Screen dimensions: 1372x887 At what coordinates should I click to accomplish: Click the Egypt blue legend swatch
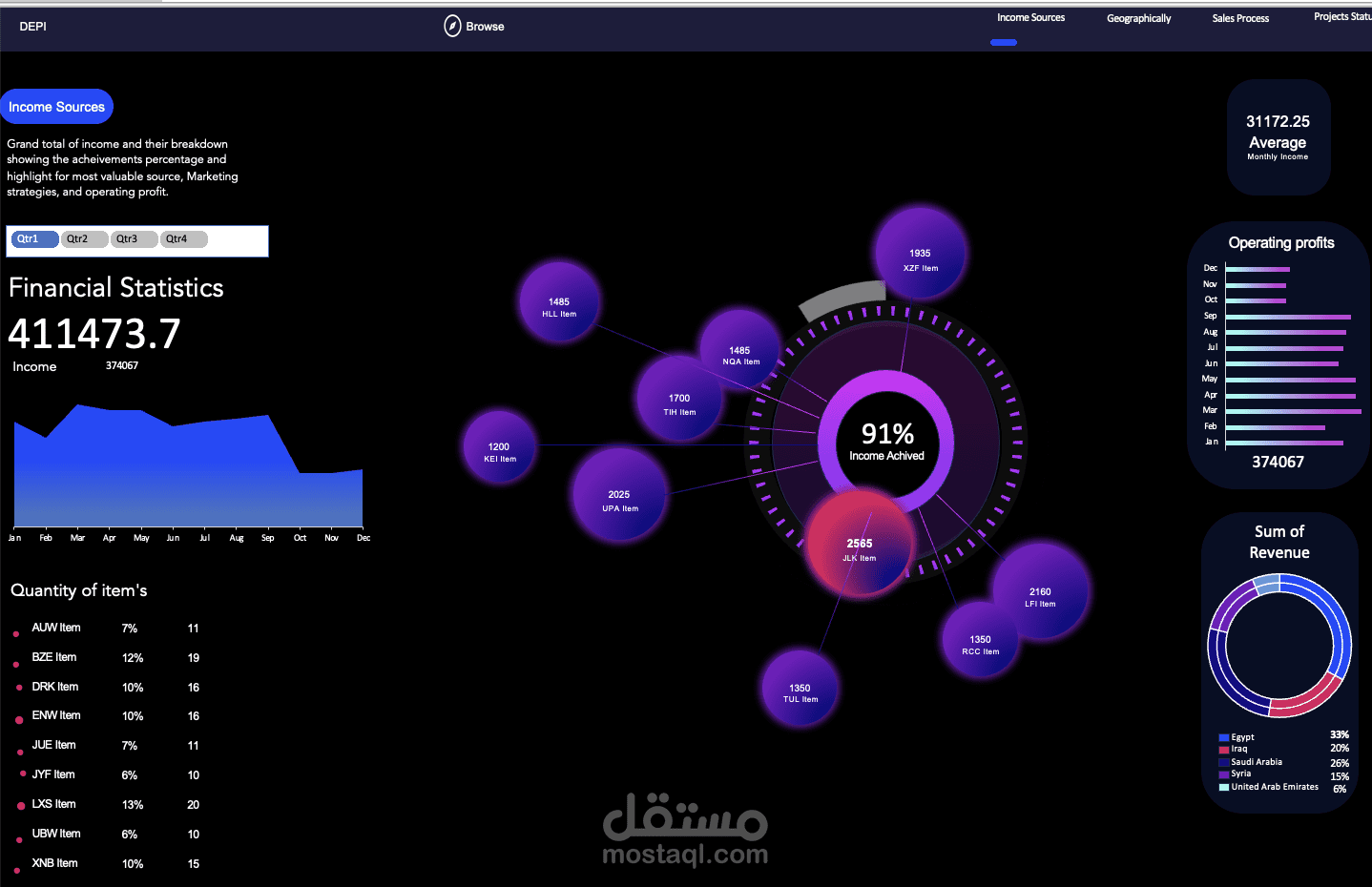pos(1223,737)
